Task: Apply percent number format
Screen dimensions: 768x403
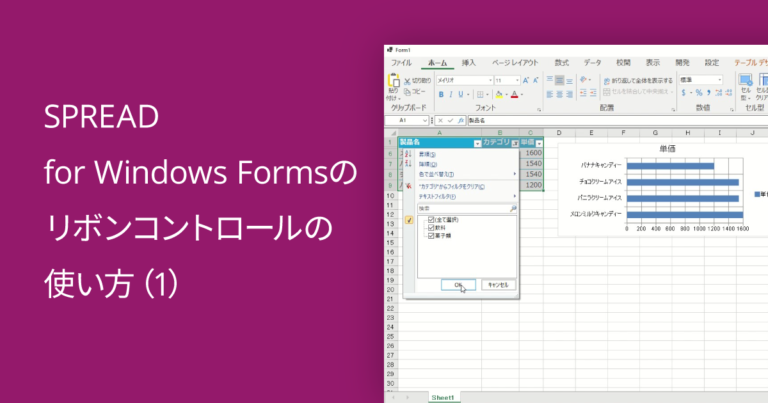Action: coord(699,93)
